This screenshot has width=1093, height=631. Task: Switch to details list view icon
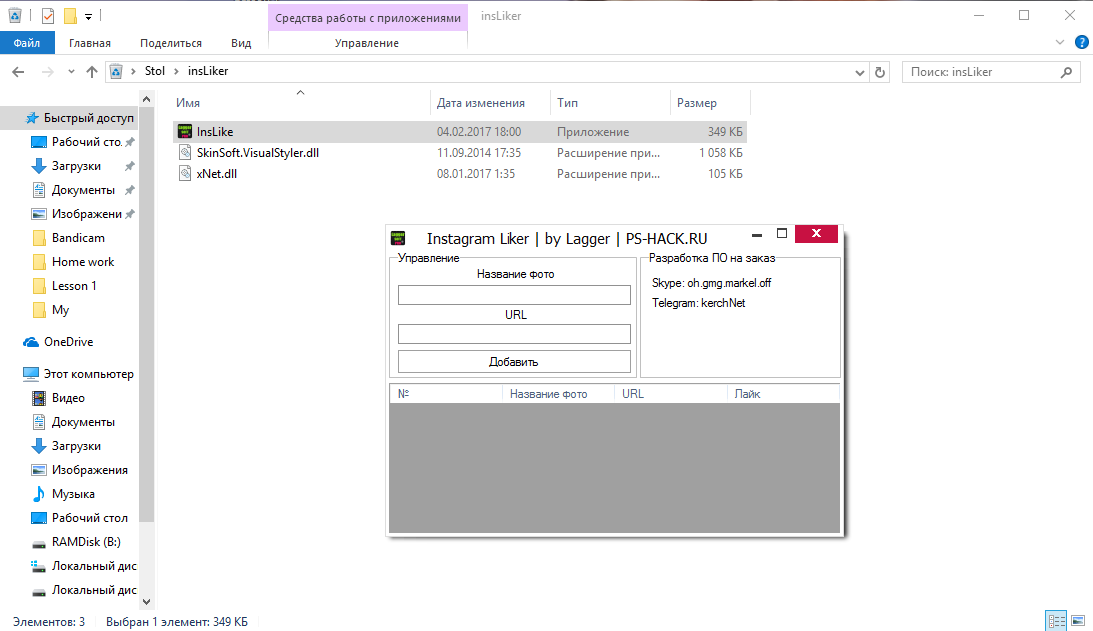(1056, 620)
